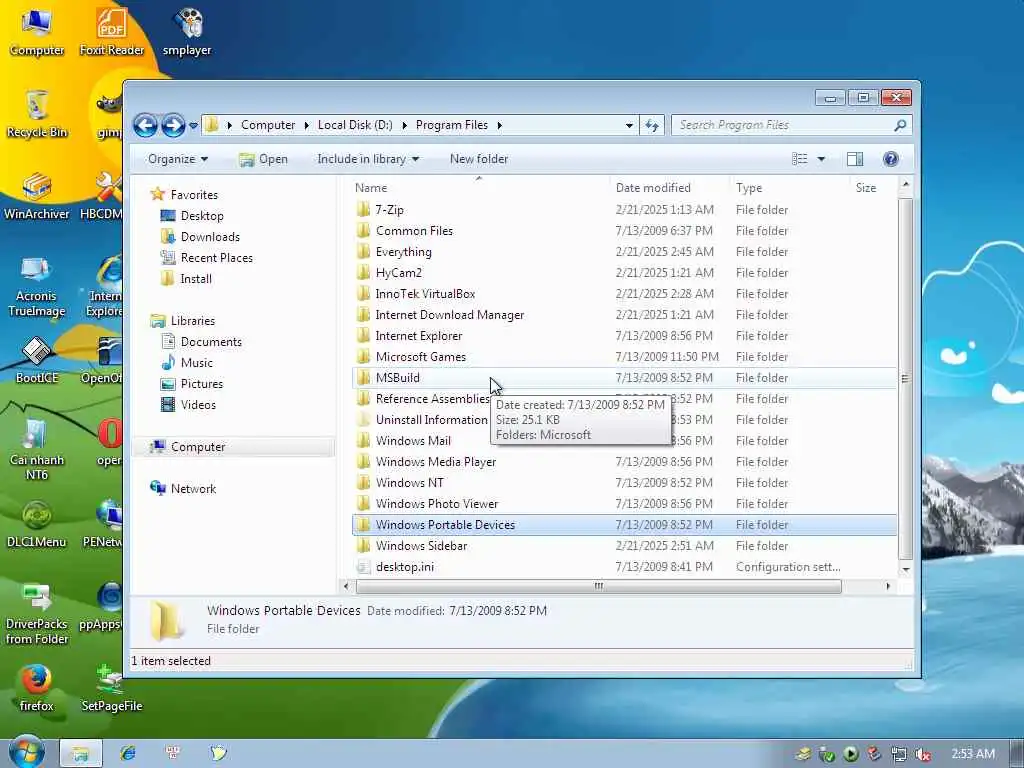Sort by Date modified column
This screenshot has width=1024, height=768.
(x=653, y=188)
